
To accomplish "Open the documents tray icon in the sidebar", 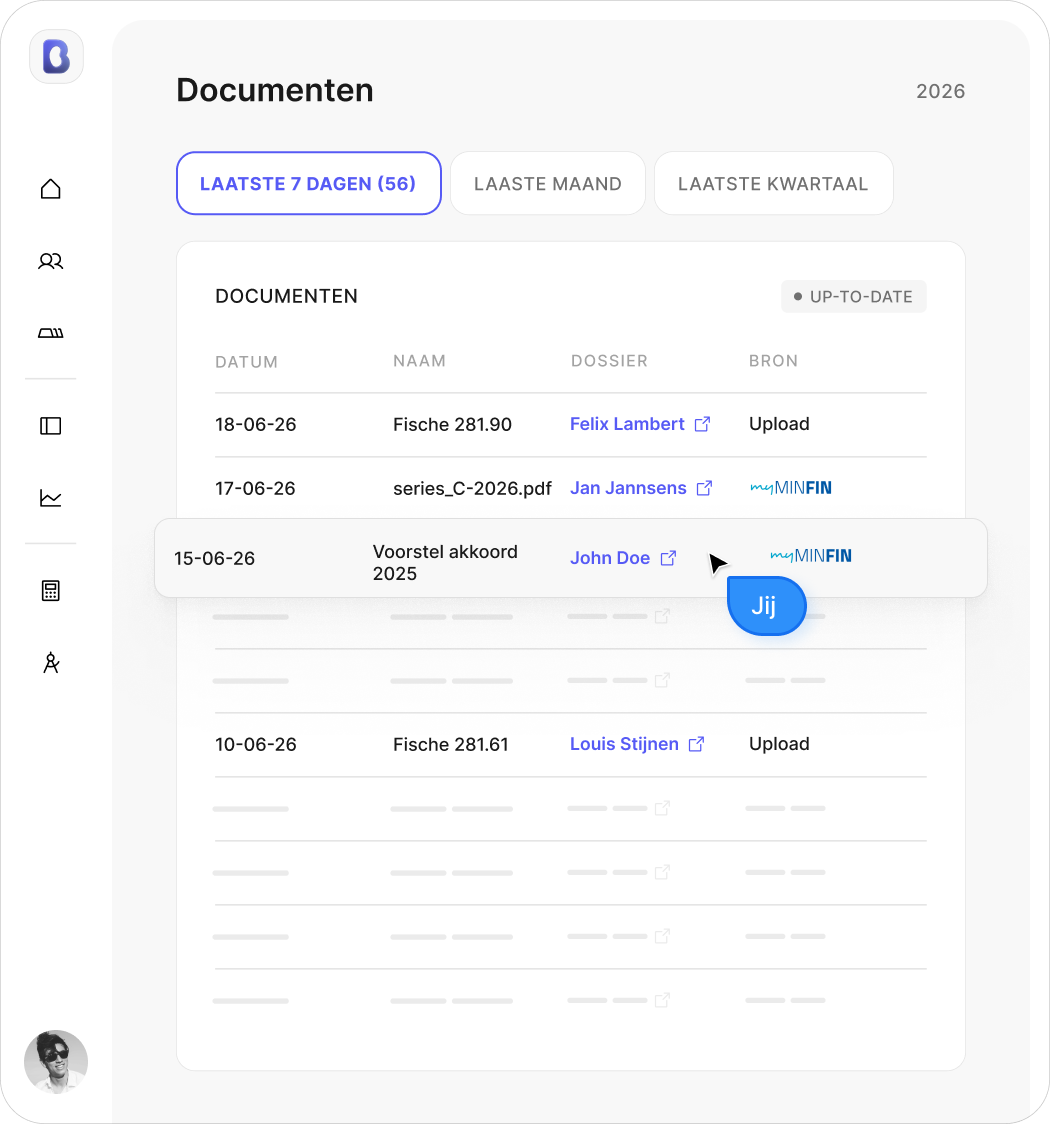I will 50,333.
